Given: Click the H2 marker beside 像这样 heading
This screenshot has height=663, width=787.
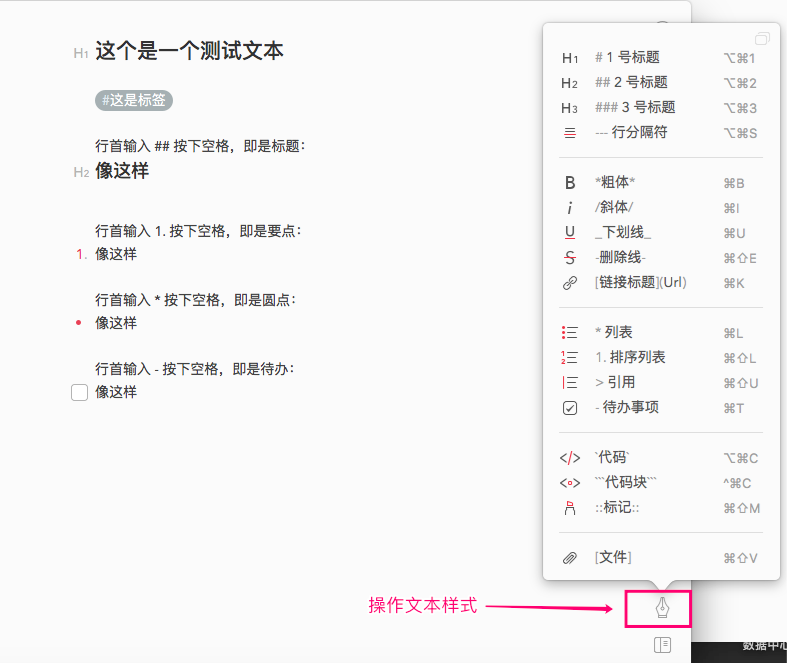Looking at the screenshot, I should click(81, 173).
